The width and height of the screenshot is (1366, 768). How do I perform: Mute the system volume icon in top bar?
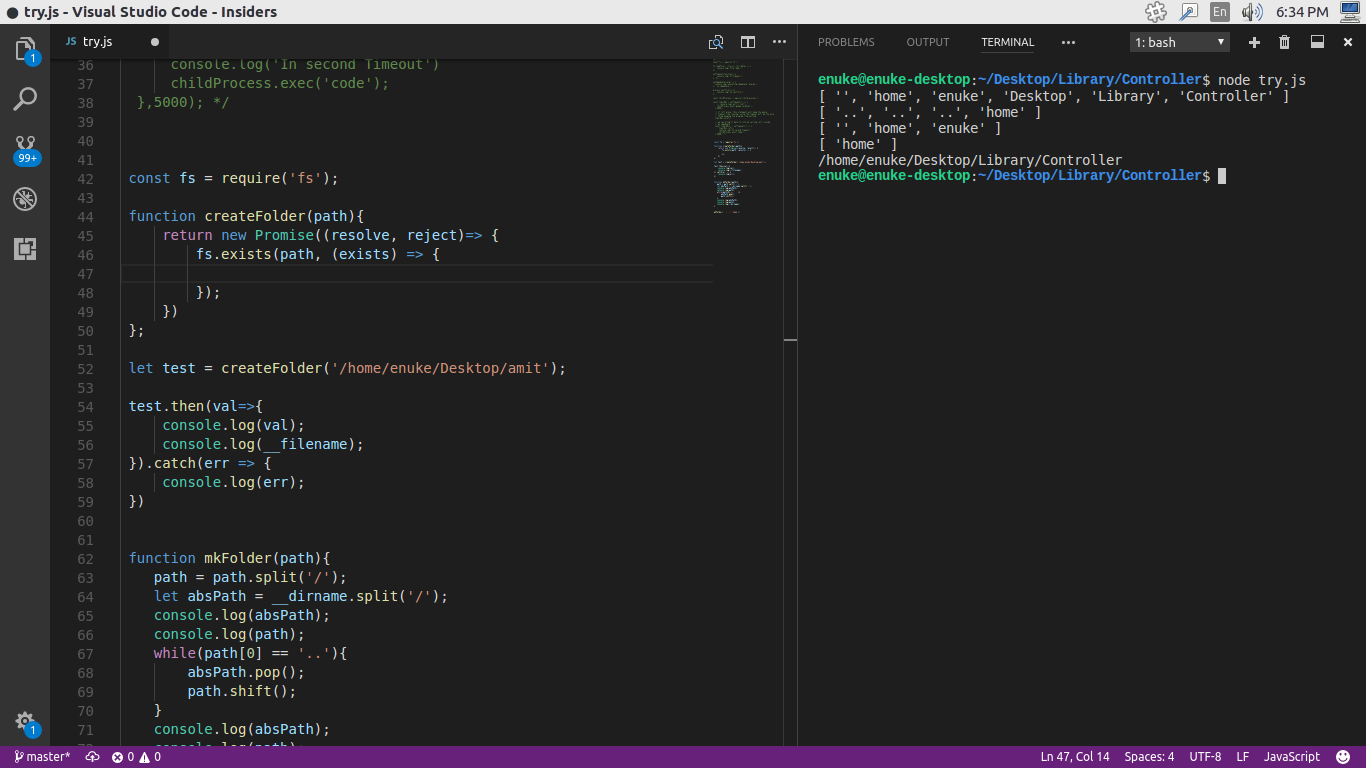tap(1251, 12)
